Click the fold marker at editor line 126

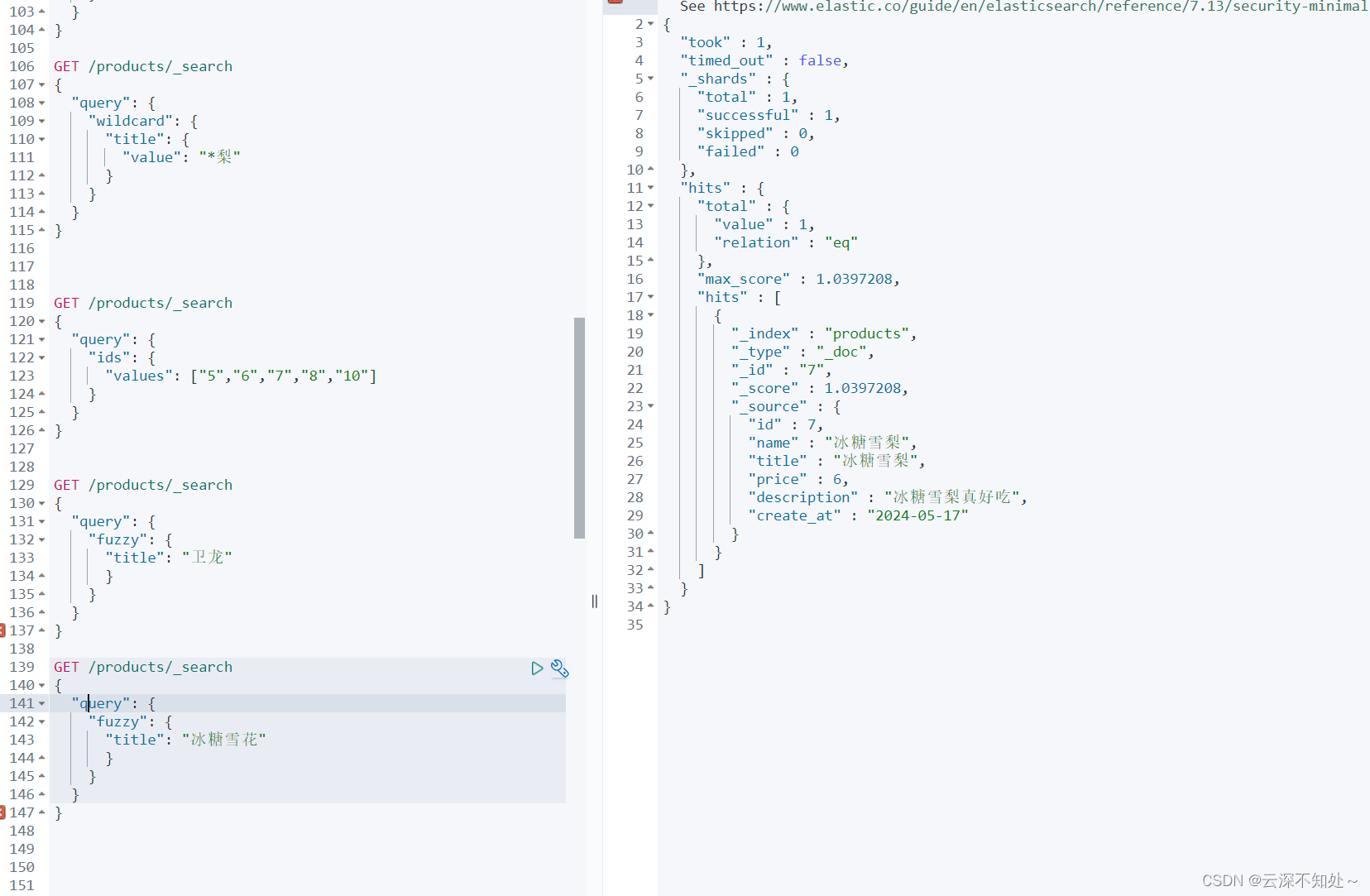pos(41,430)
